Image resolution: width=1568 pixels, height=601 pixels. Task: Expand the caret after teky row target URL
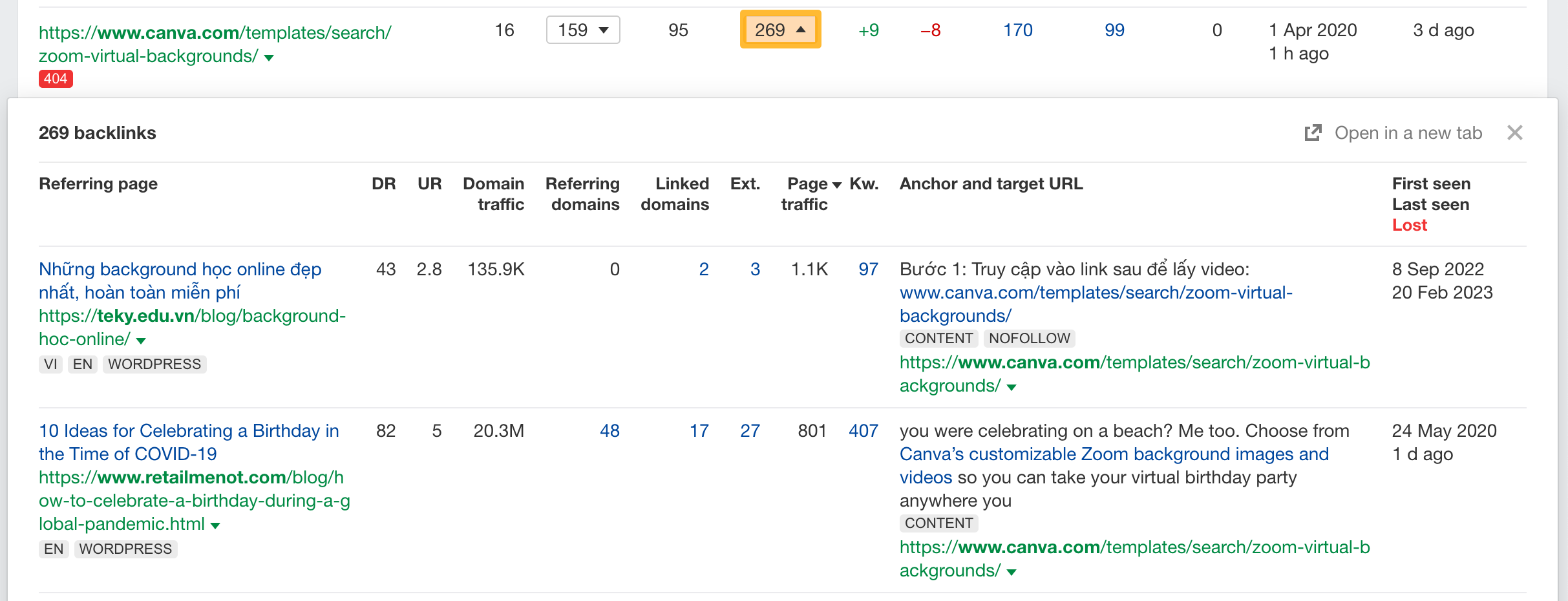point(1012,387)
